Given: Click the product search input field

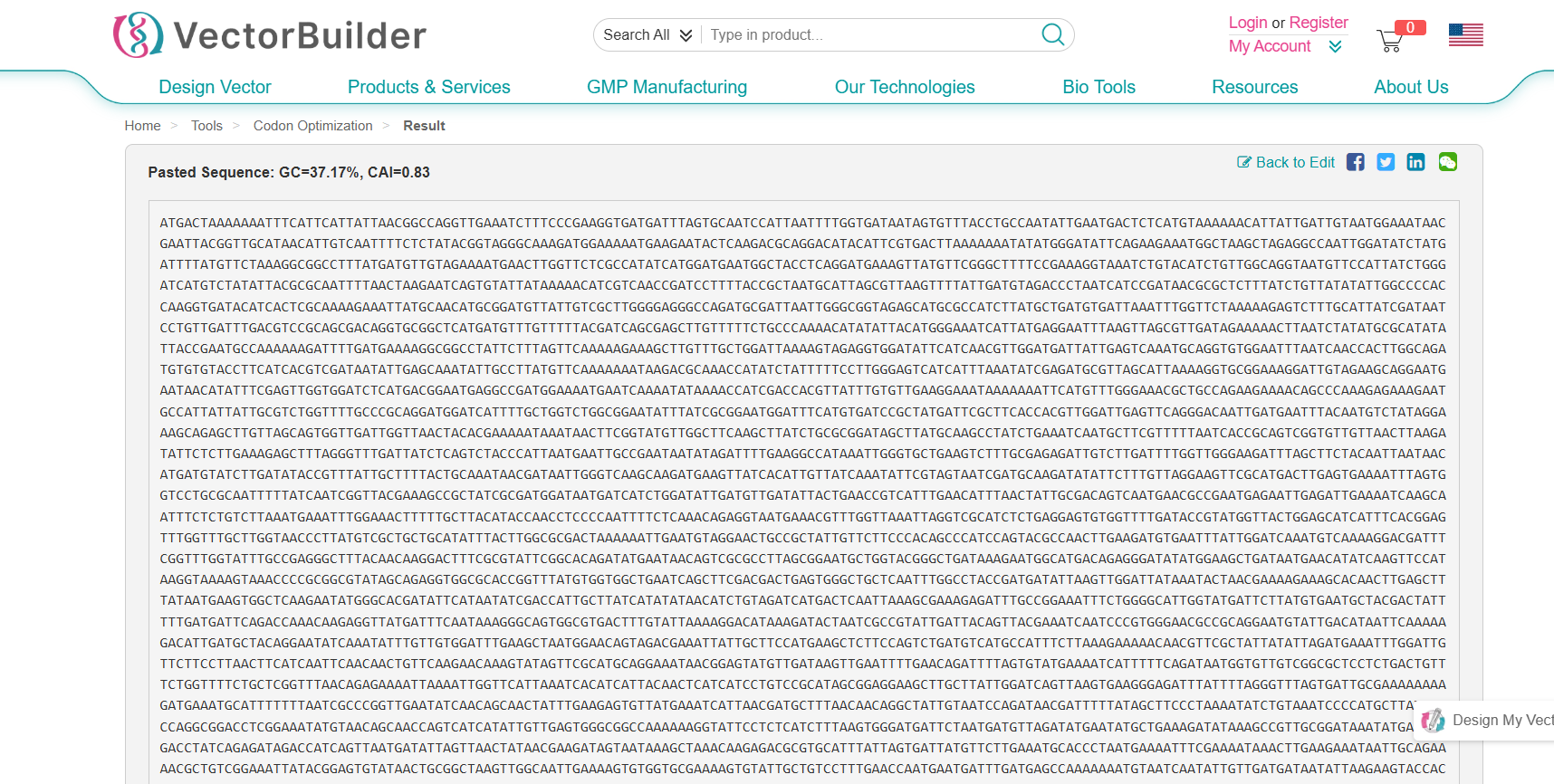Looking at the screenshot, I should [x=869, y=34].
